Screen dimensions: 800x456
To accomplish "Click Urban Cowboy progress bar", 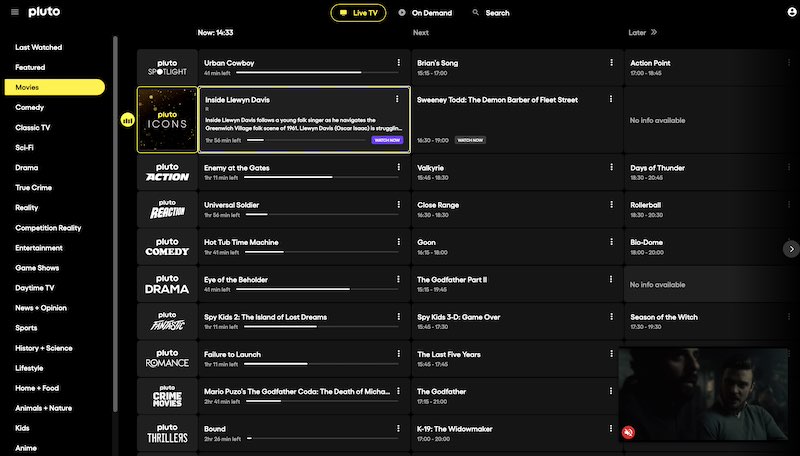I will (317, 72).
